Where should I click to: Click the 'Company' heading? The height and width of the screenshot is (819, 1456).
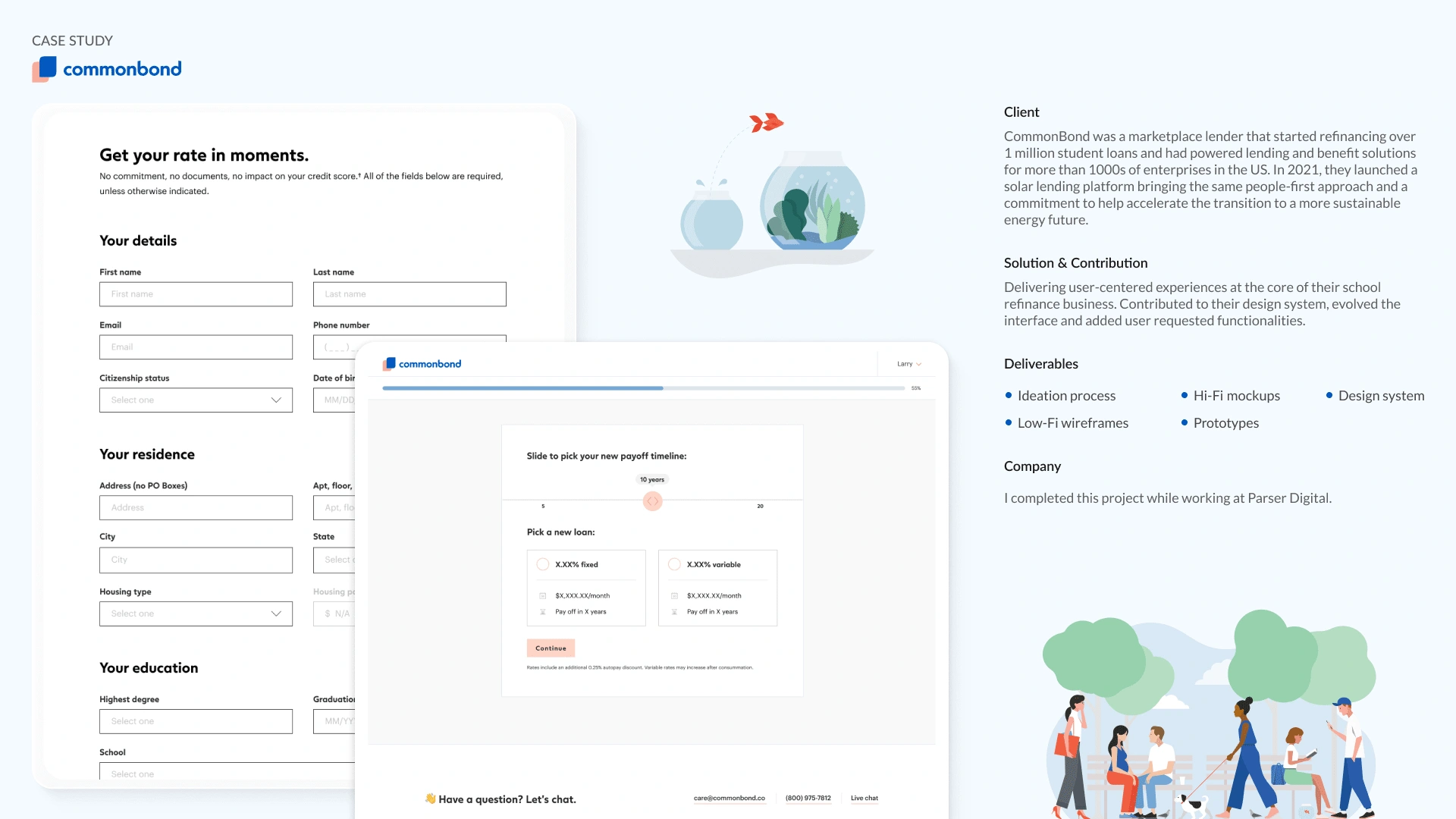(x=1032, y=466)
